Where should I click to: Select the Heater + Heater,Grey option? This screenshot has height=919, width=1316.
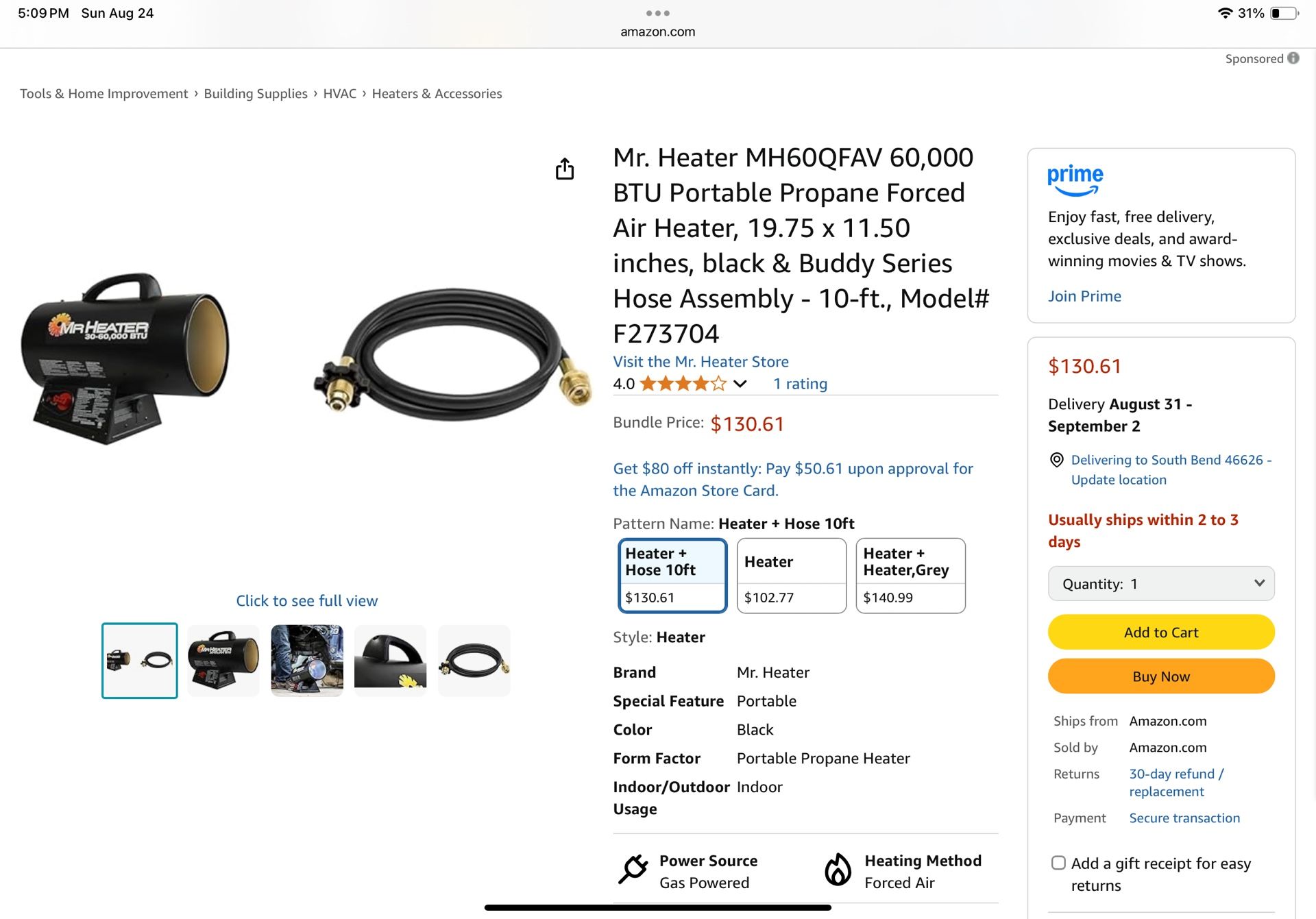point(910,576)
